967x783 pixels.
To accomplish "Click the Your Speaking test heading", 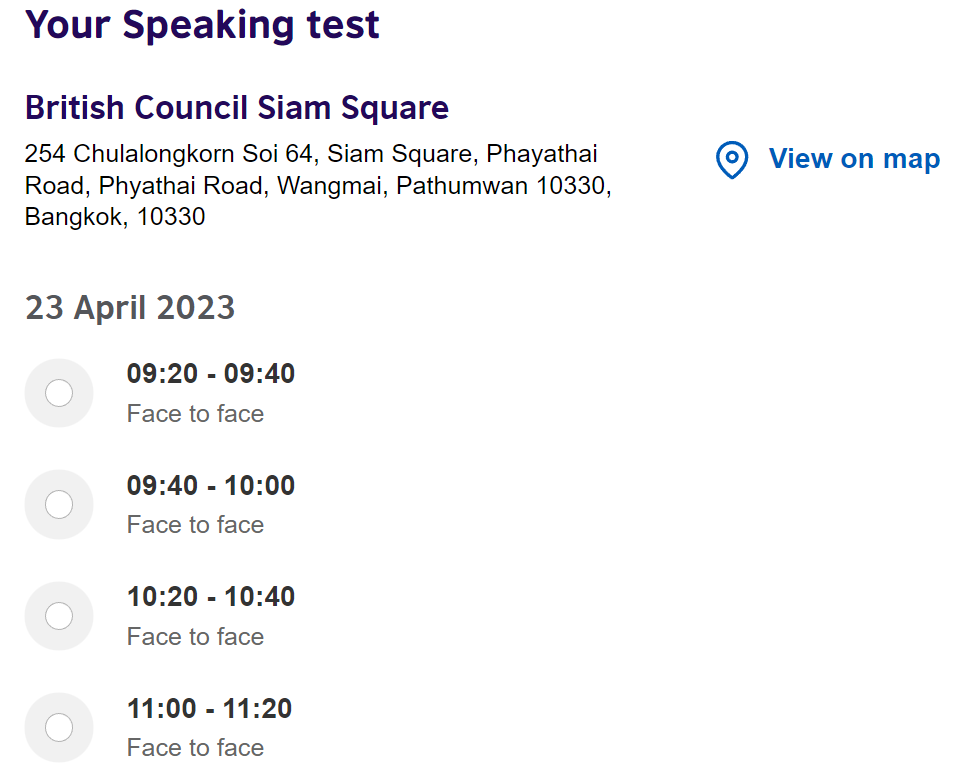I will pyautogui.click(x=202, y=26).
